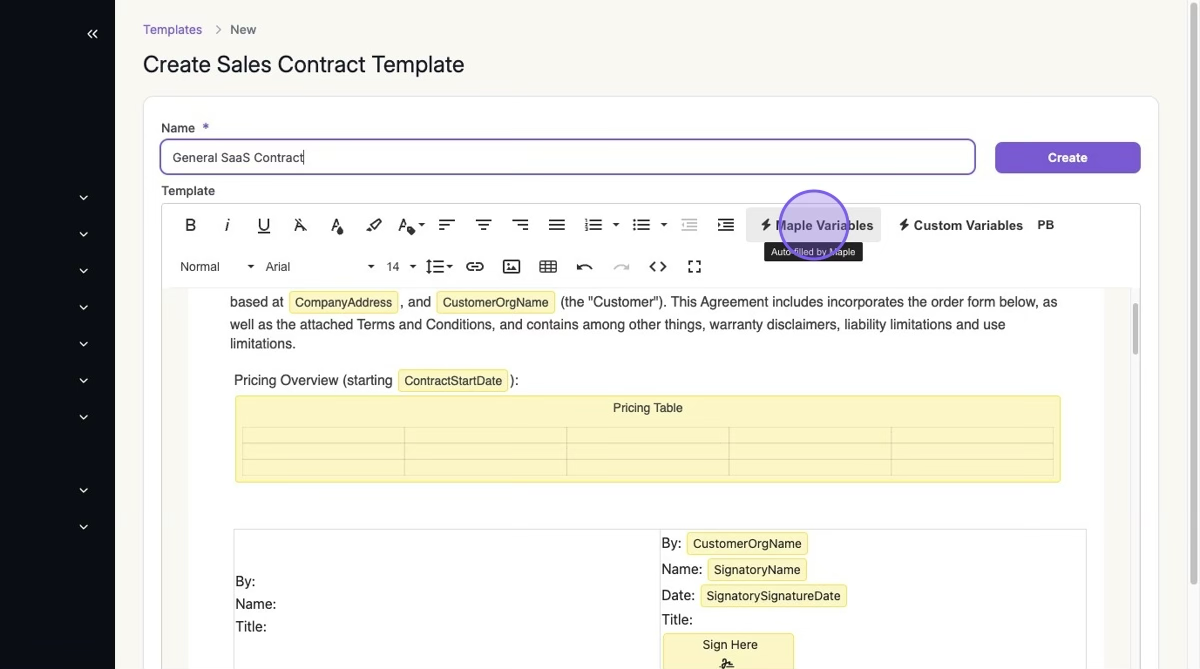
Task: Open Maple Variables menu
Action: pos(814,225)
